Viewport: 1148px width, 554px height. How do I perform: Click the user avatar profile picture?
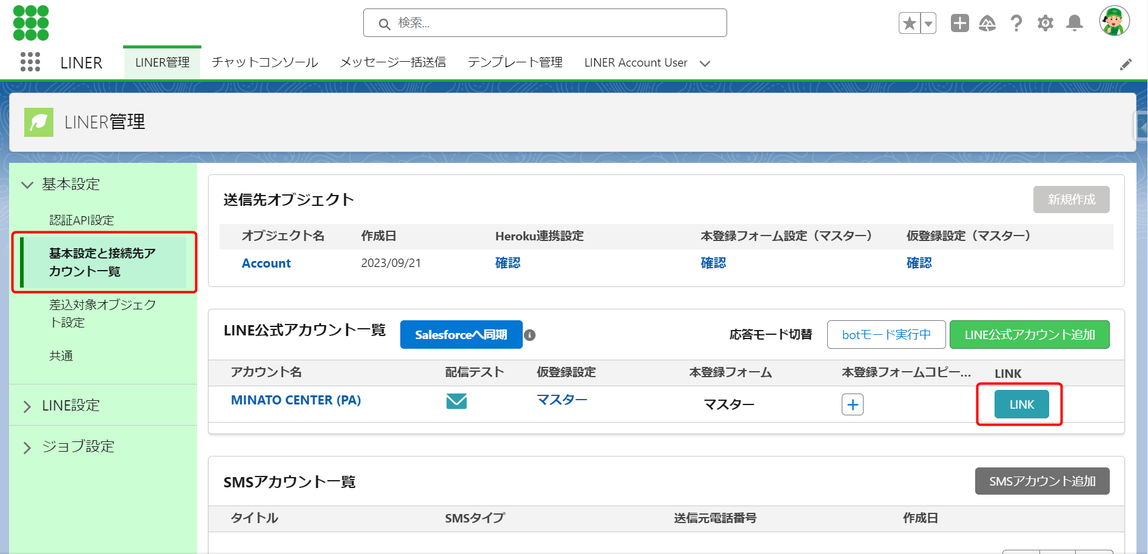coord(1114,21)
